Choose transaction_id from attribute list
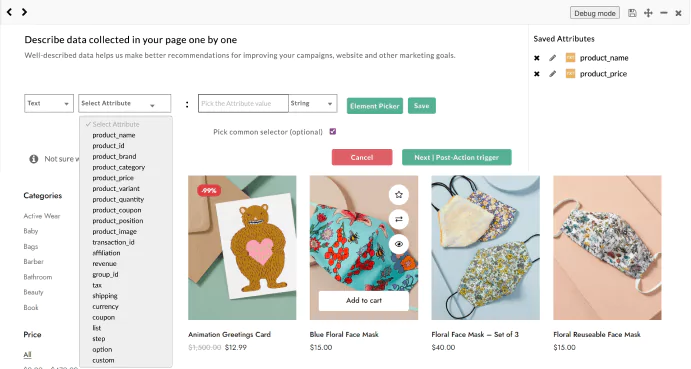691x369 pixels. 113,242
